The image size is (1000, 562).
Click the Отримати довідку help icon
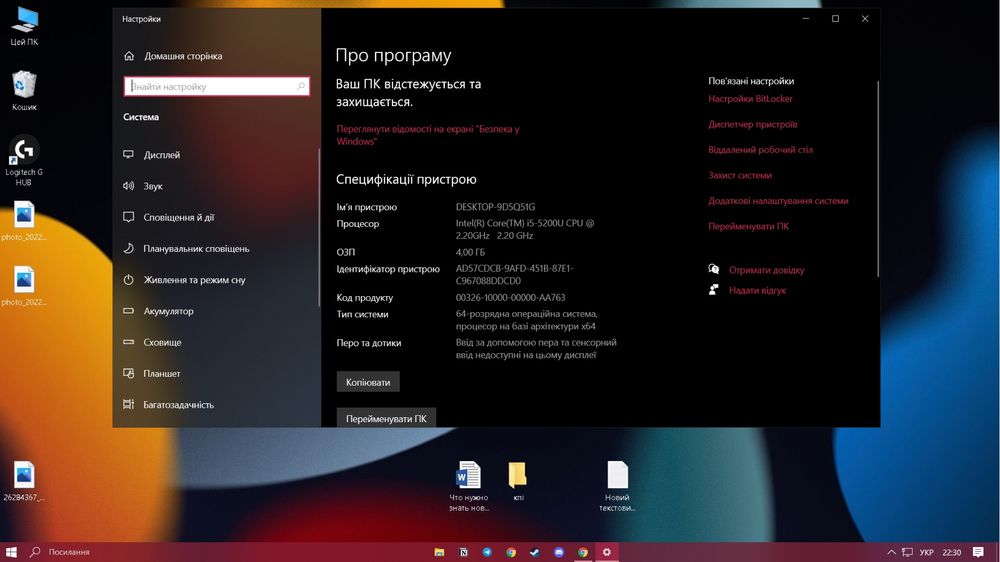point(714,269)
